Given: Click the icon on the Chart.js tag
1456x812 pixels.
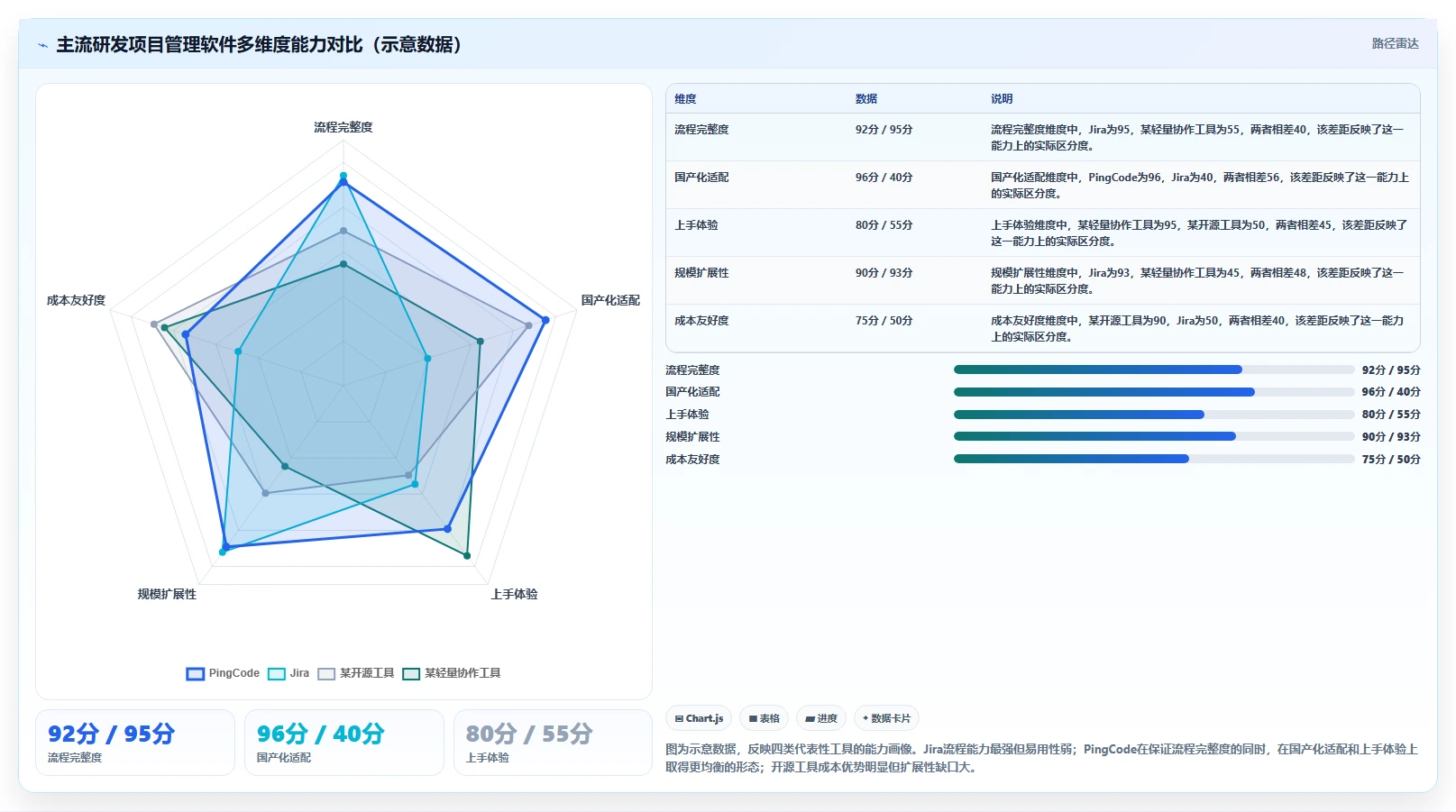Looking at the screenshot, I should (x=679, y=718).
